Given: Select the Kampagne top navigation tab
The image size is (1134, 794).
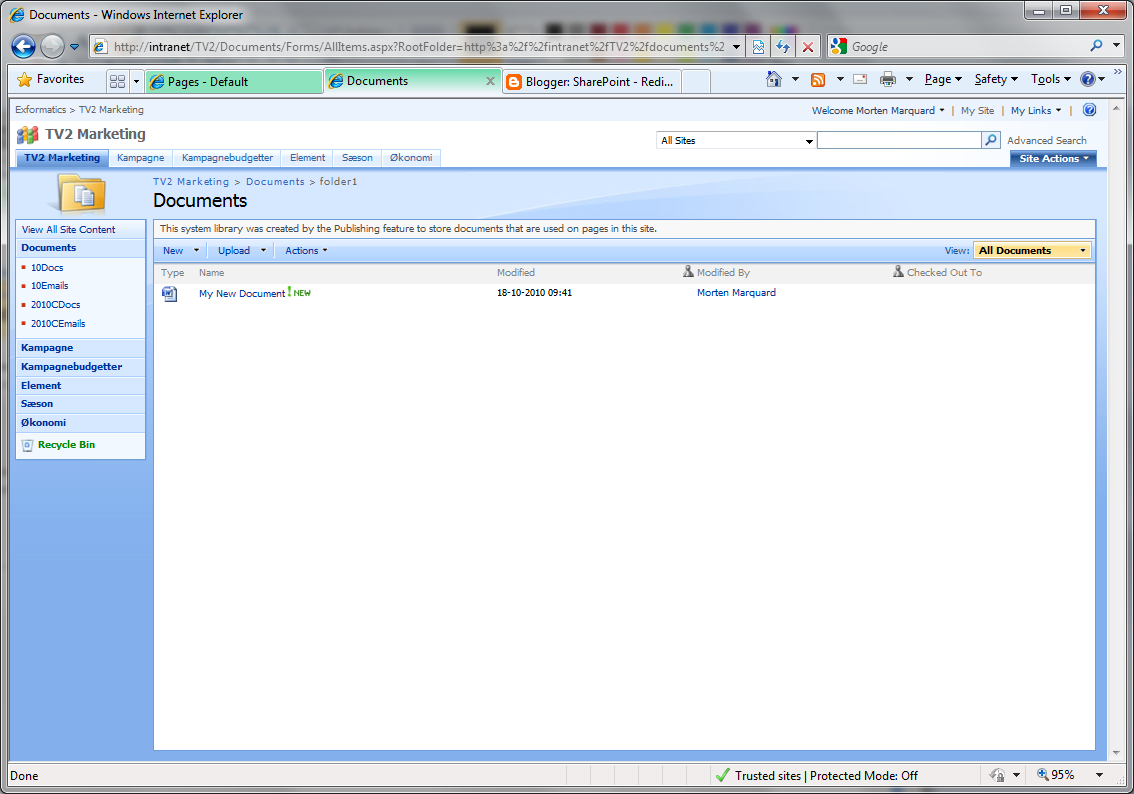Looking at the screenshot, I should pyautogui.click(x=140, y=158).
